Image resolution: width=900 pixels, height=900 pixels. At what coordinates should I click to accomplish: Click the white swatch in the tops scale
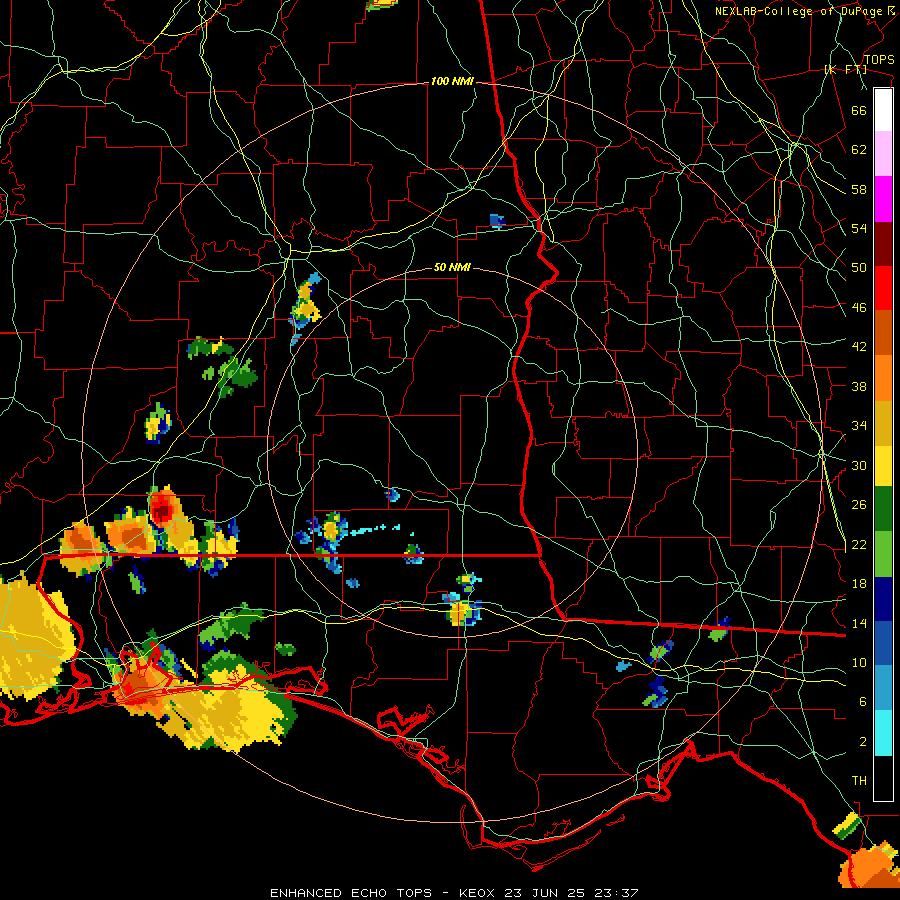point(883,110)
